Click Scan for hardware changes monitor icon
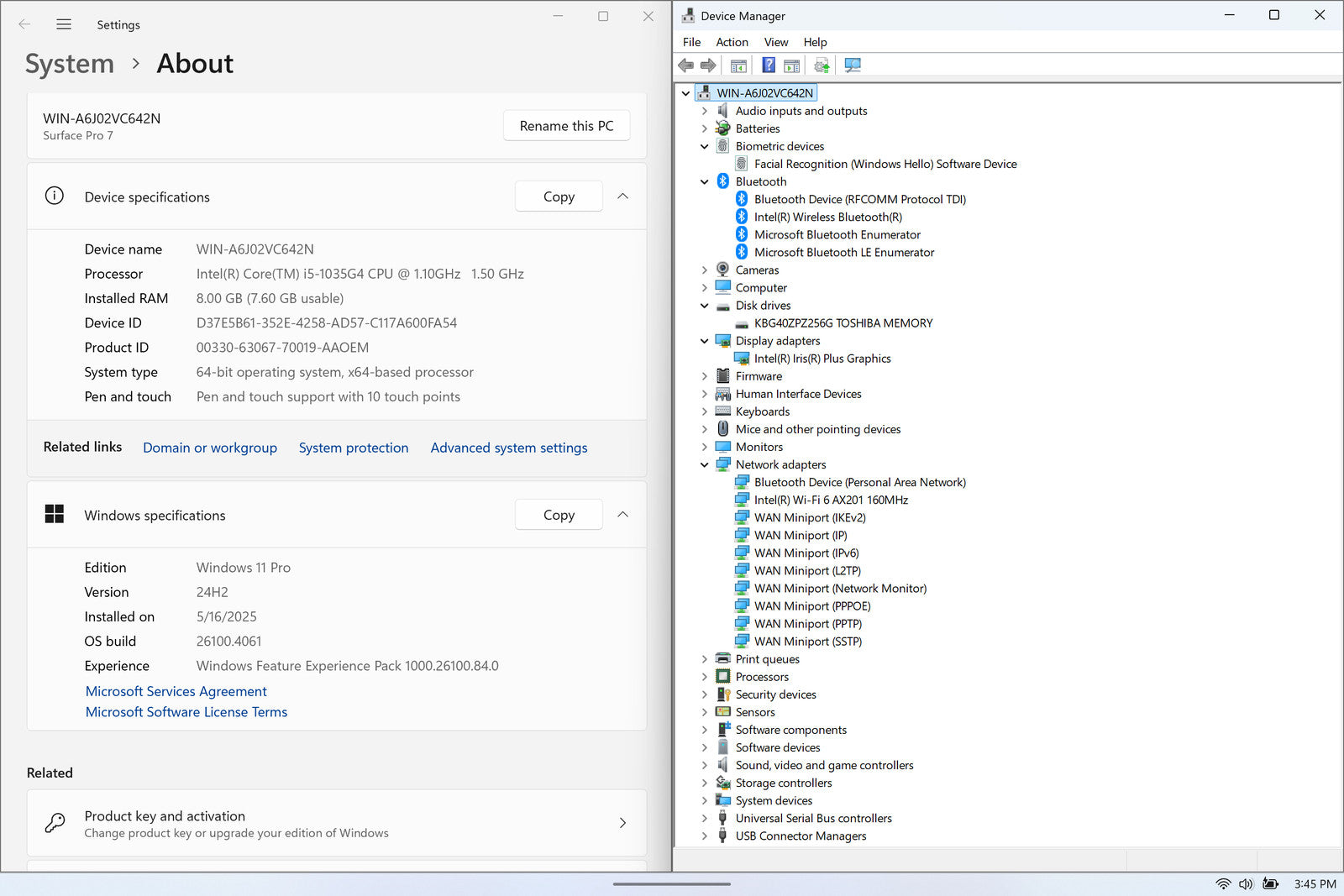This screenshot has width=1344, height=896. [x=853, y=65]
